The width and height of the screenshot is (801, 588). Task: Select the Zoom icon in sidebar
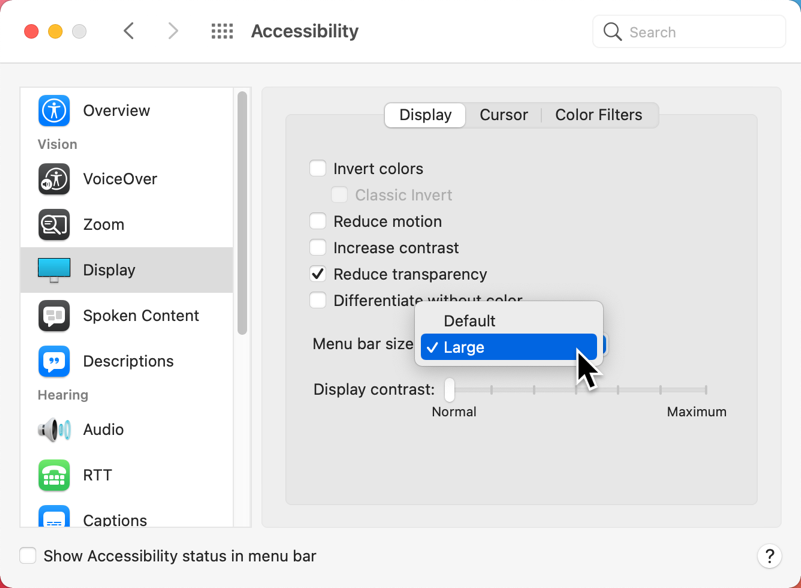click(54, 224)
